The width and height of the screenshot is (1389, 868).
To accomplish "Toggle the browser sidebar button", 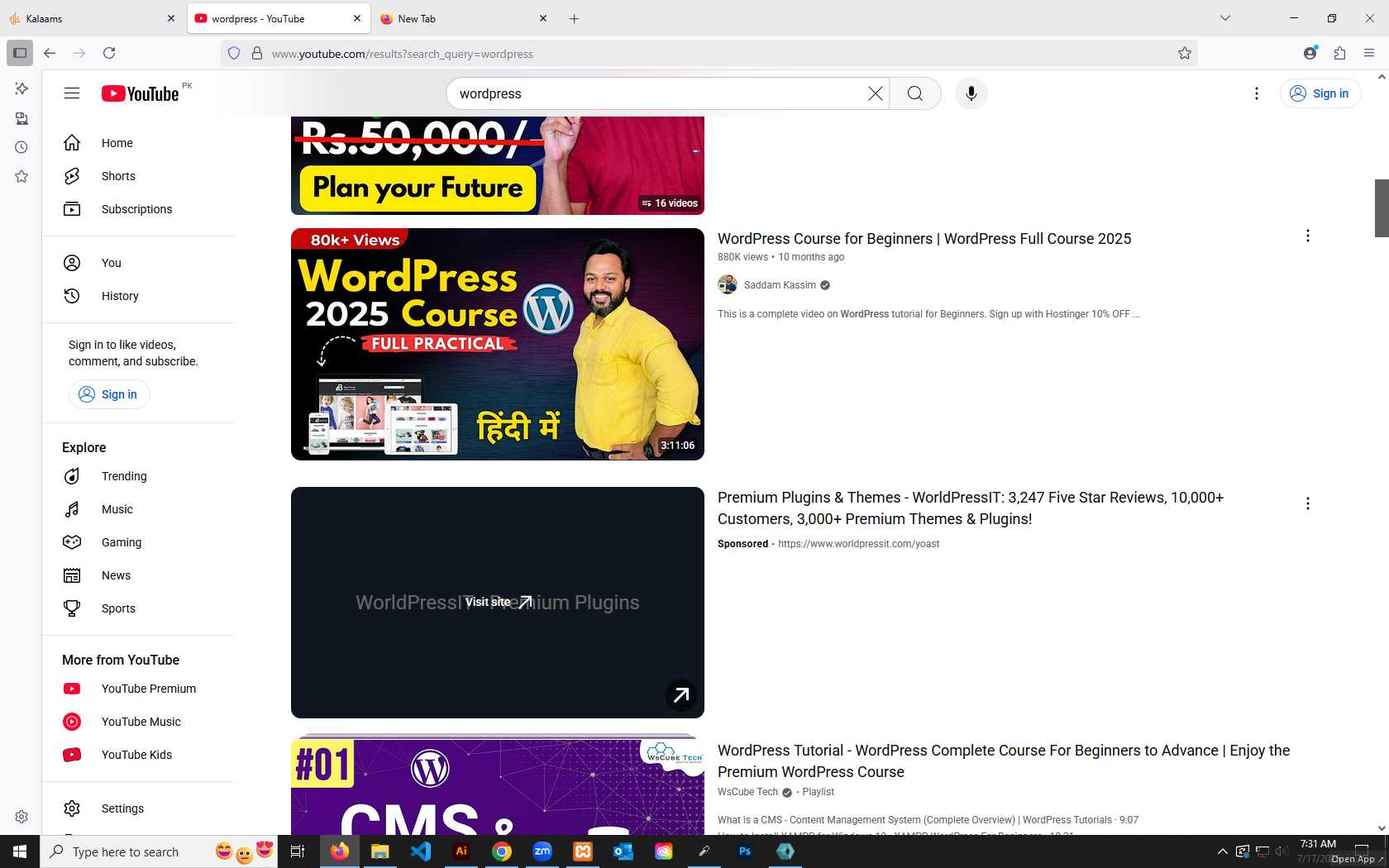I will point(20,53).
